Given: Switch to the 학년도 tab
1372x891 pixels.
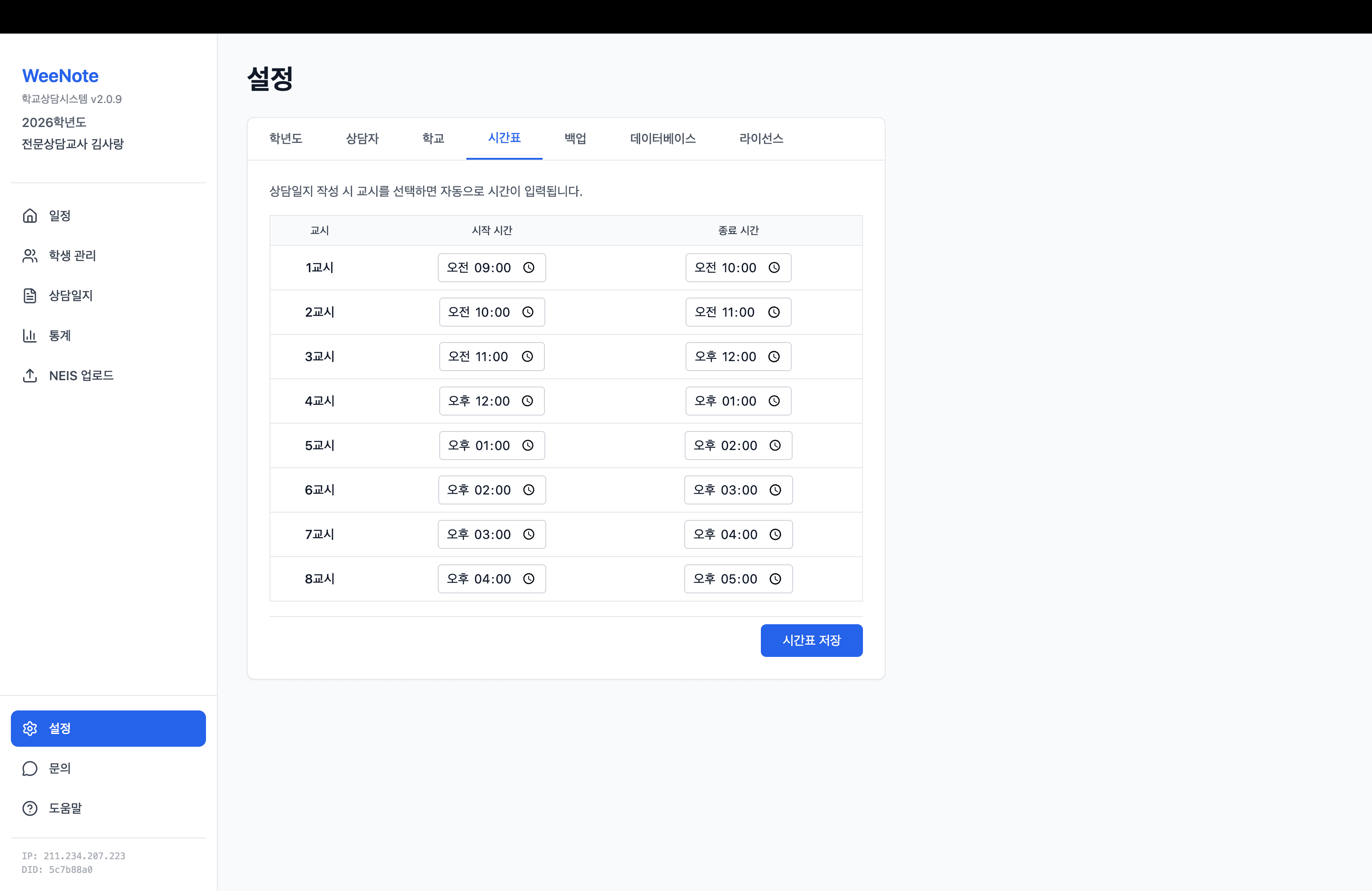Looking at the screenshot, I should pyautogui.click(x=285, y=138).
